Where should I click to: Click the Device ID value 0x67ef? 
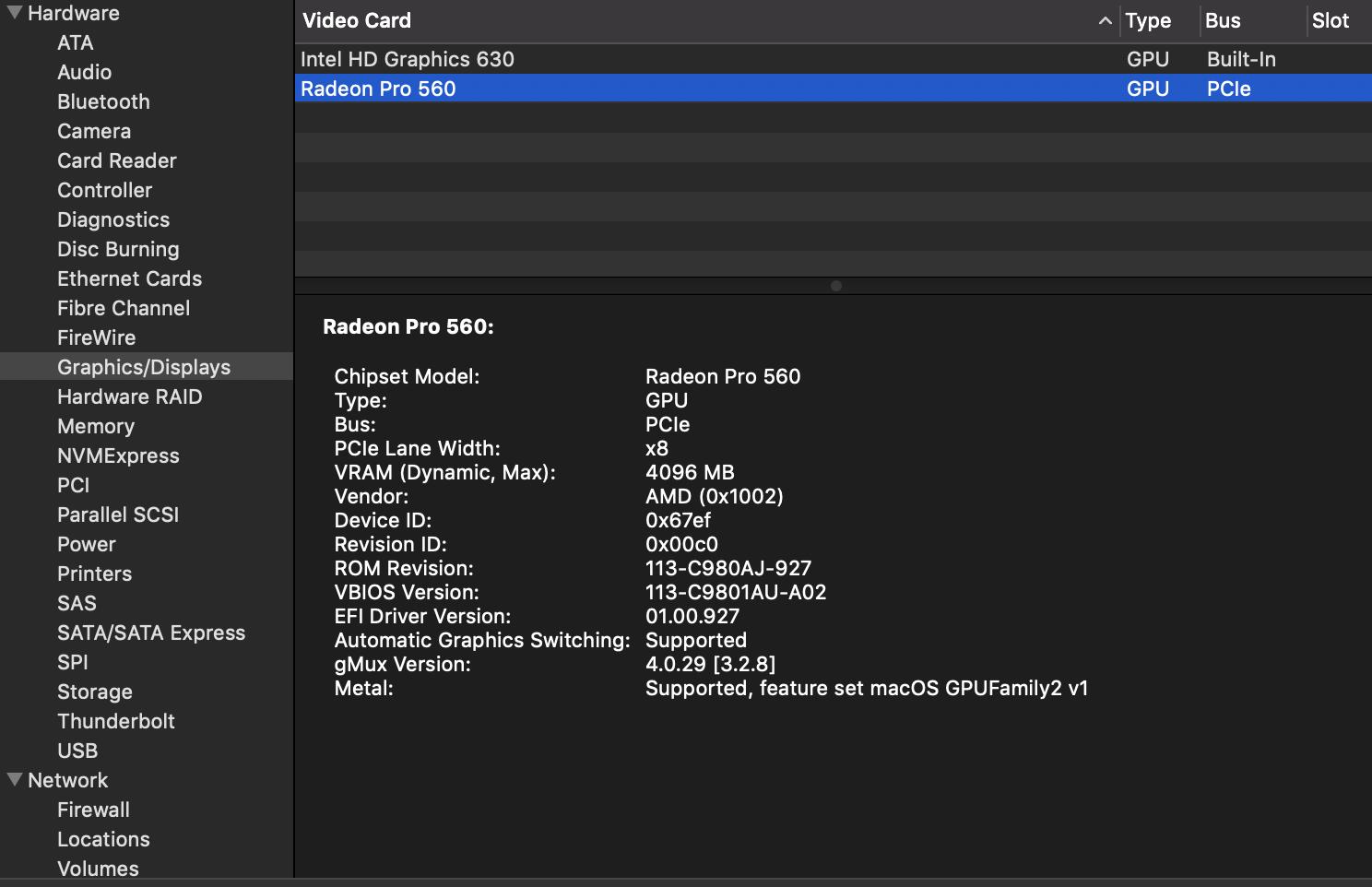(678, 520)
